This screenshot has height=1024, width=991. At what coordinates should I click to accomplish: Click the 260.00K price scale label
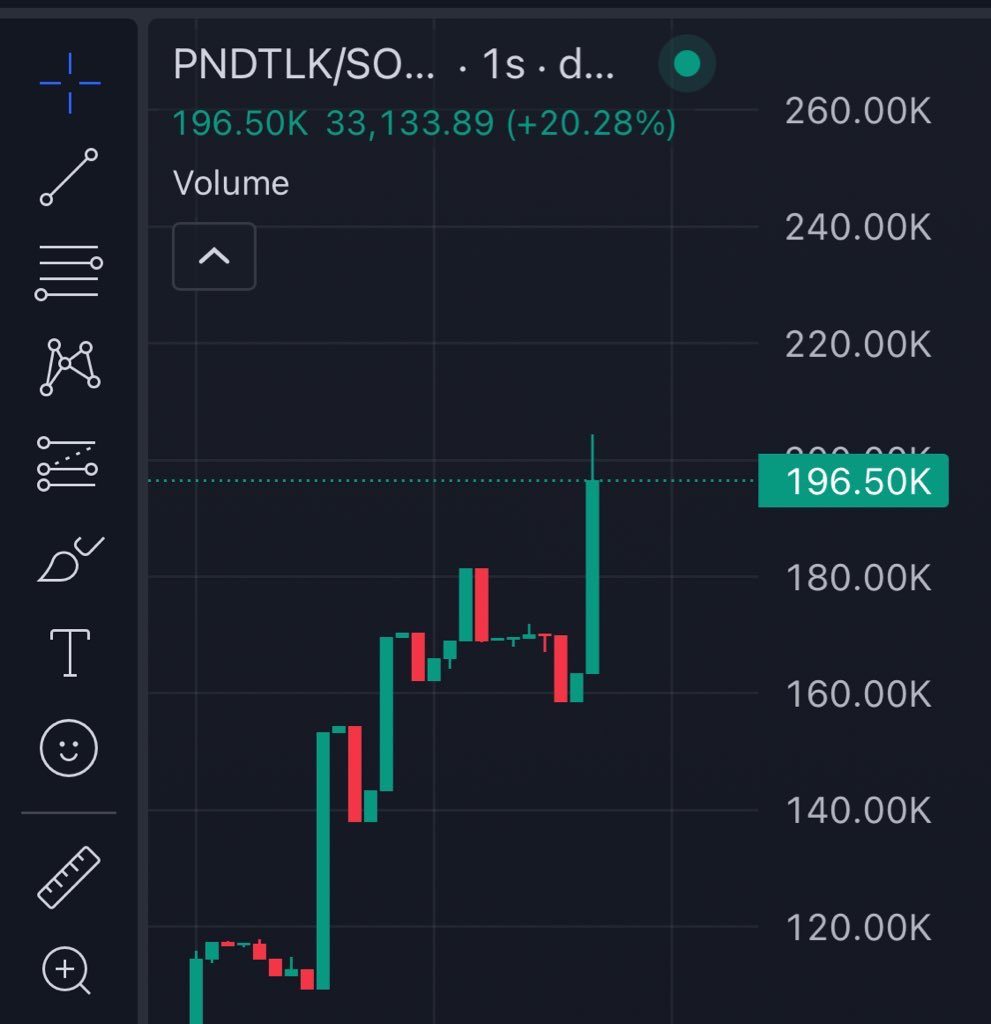[x=858, y=110]
